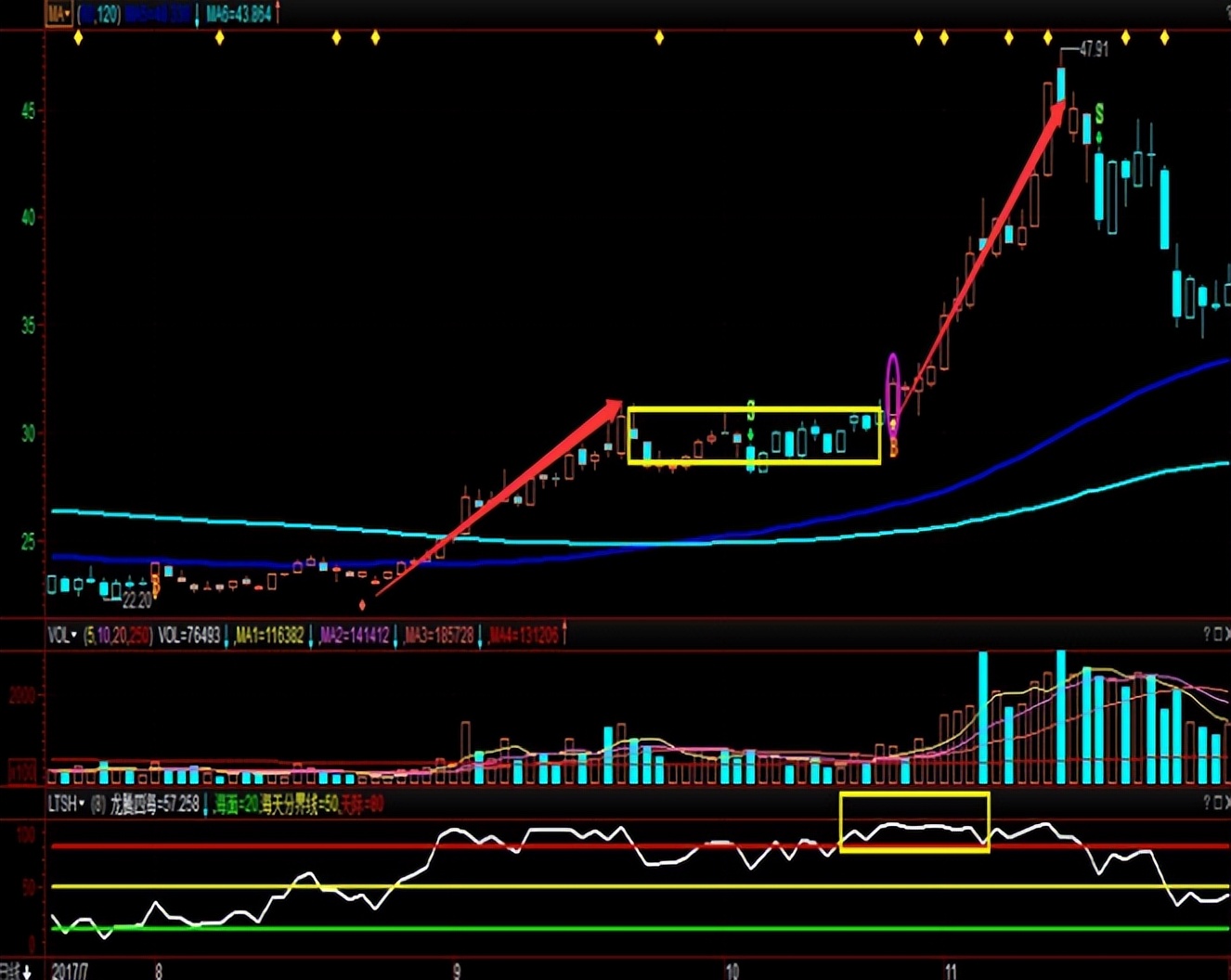The width and height of the screenshot is (1231, 980).
Task: Click the MA6=43.864 value
Action: pyautogui.click(x=240, y=14)
